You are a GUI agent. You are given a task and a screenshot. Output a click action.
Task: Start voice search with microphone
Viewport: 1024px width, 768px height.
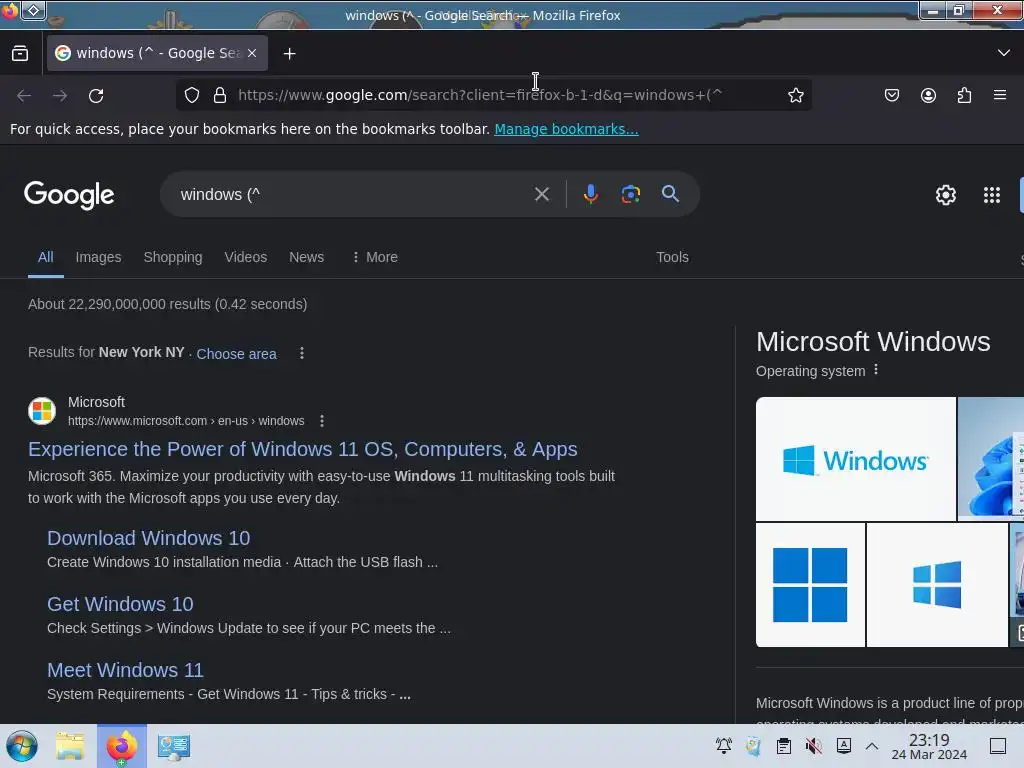[590, 194]
